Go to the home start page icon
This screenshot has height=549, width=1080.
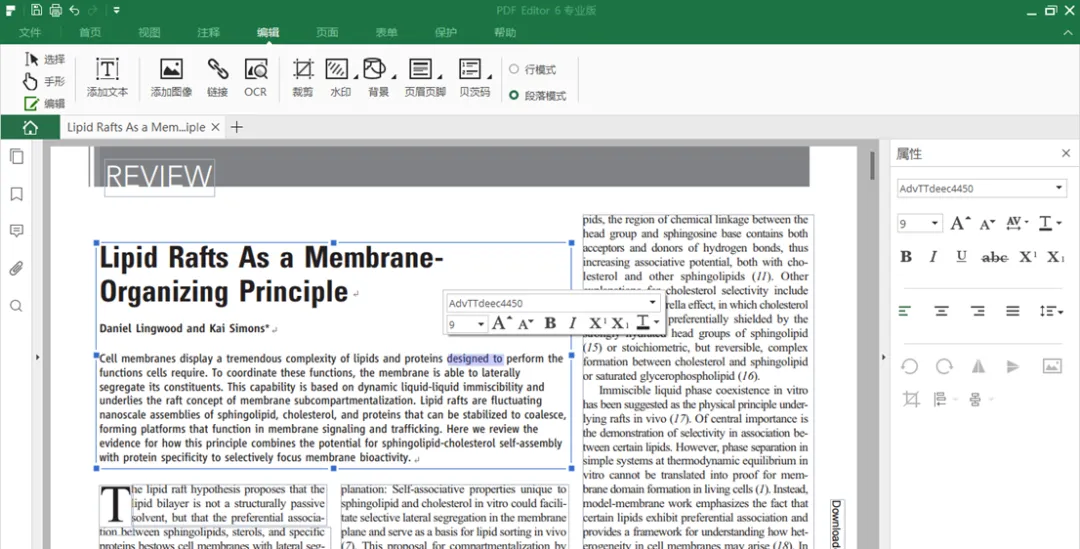30,127
